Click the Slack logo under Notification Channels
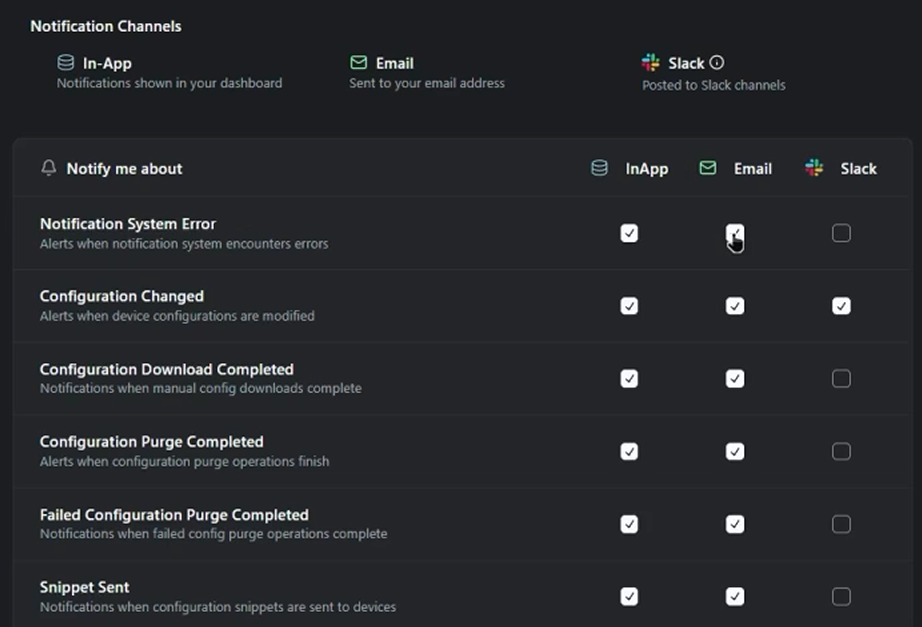The image size is (922, 627). [x=651, y=63]
